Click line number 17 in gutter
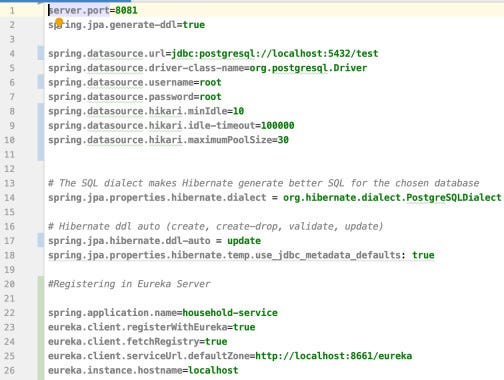 click(9, 241)
